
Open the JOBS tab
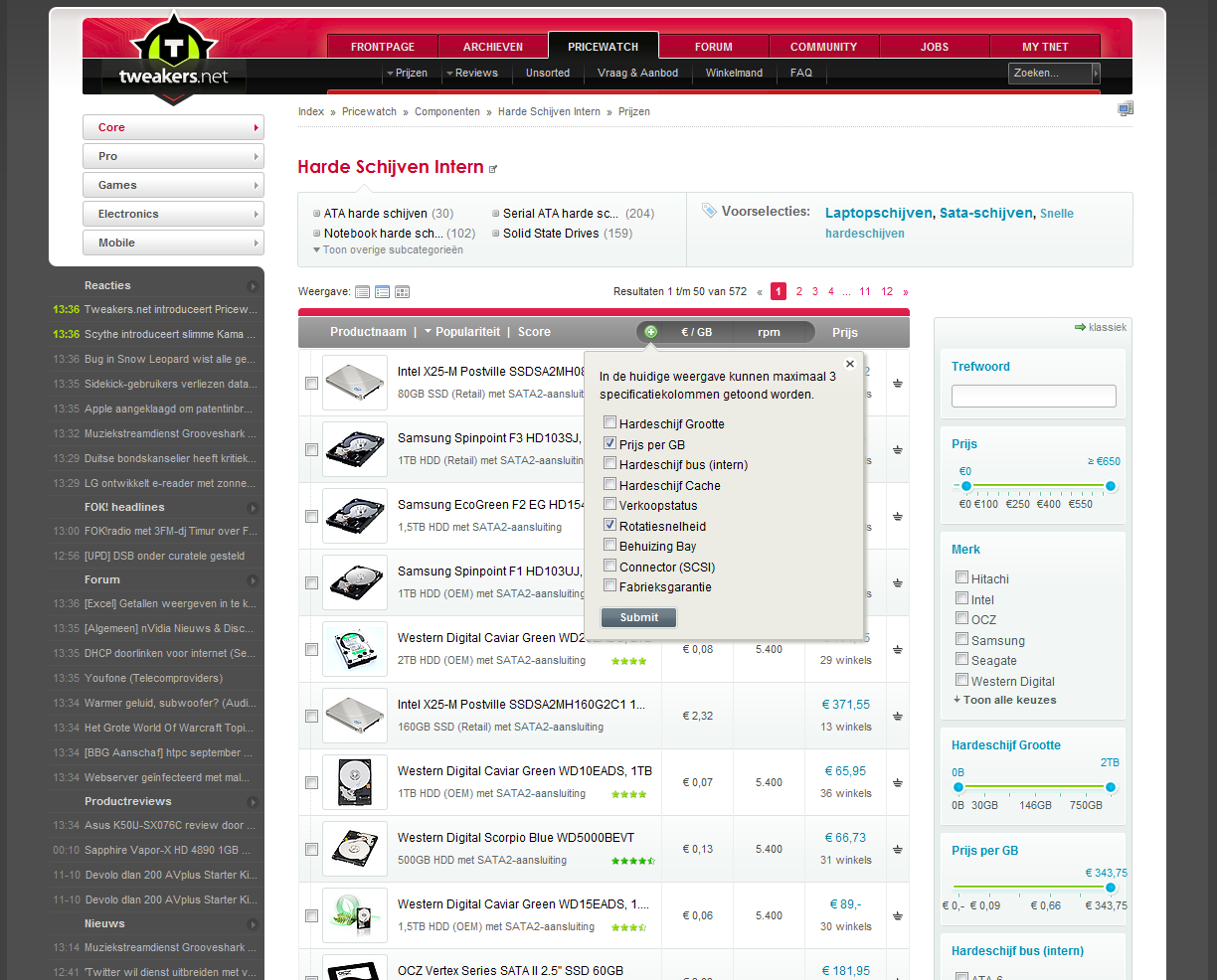tap(935, 47)
